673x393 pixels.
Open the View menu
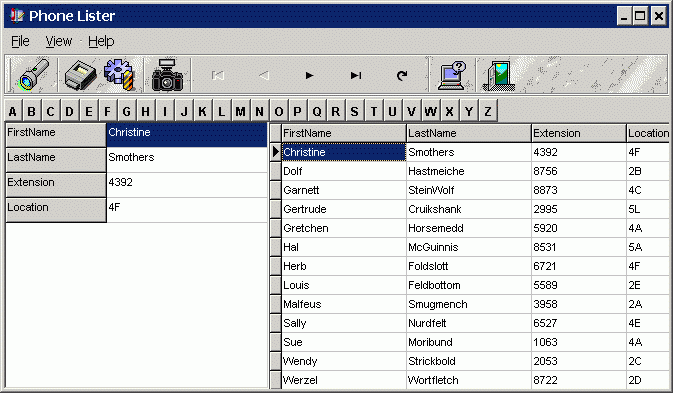tap(59, 41)
